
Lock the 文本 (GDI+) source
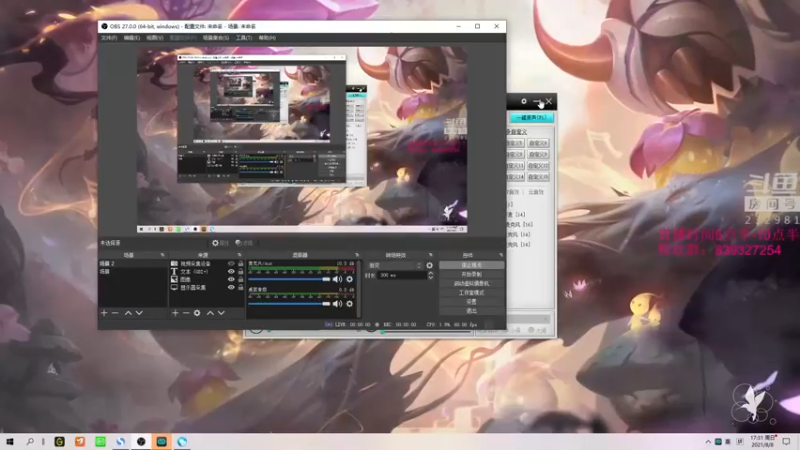pos(240,271)
